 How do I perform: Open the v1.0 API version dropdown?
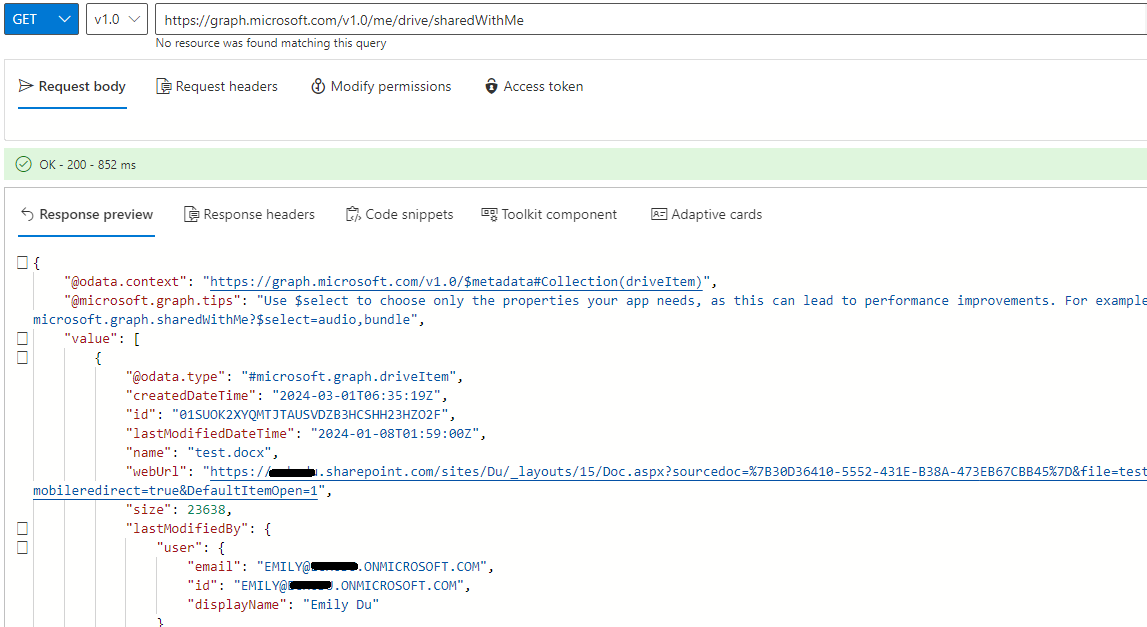coord(116,19)
